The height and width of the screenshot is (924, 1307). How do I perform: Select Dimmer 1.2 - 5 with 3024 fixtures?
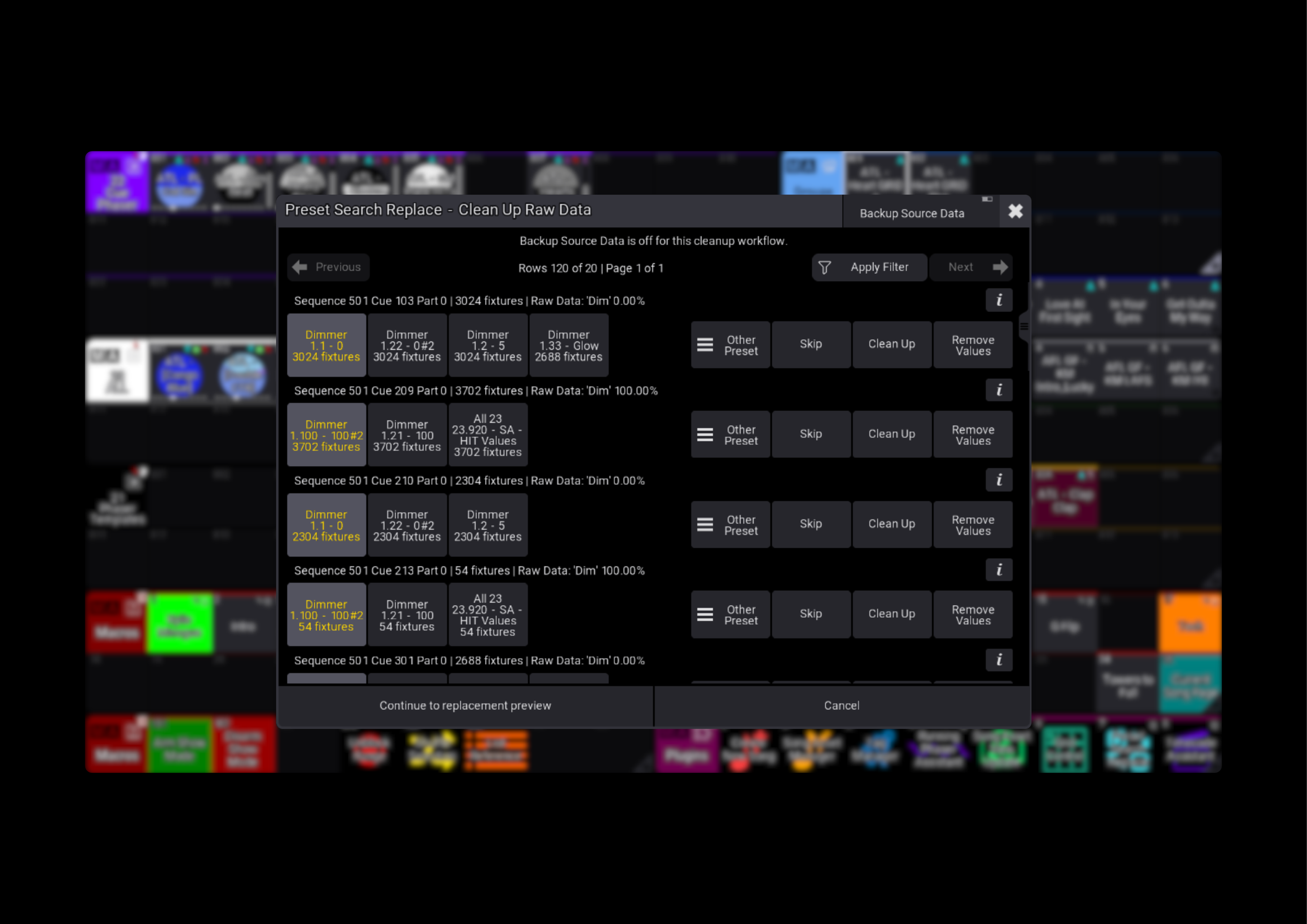[488, 345]
